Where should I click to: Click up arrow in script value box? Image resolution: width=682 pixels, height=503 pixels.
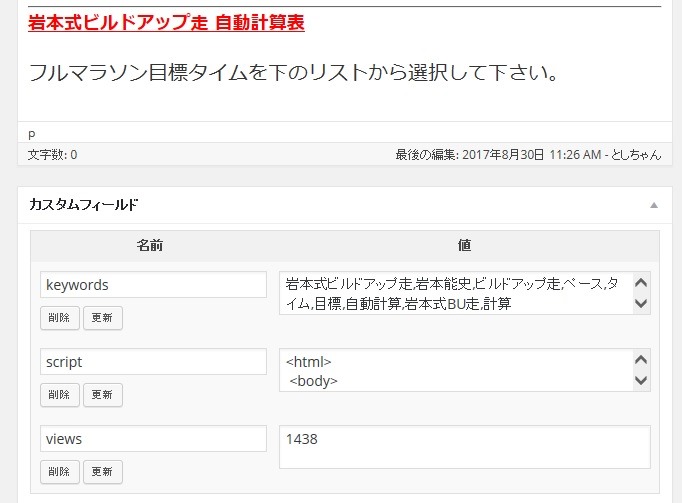pyautogui.click(x=641, y=360)
